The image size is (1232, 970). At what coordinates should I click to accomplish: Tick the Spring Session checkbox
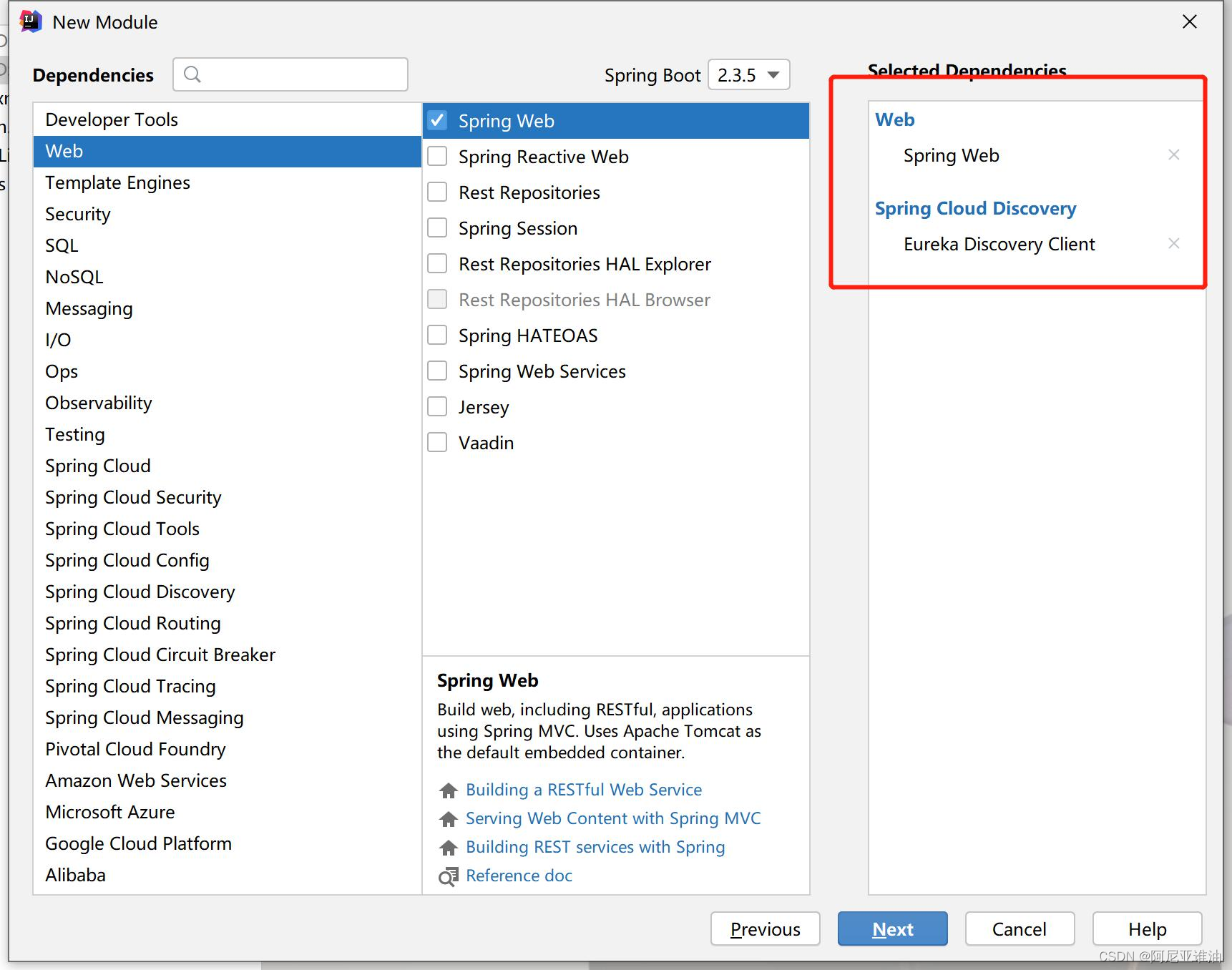(437, 227)
